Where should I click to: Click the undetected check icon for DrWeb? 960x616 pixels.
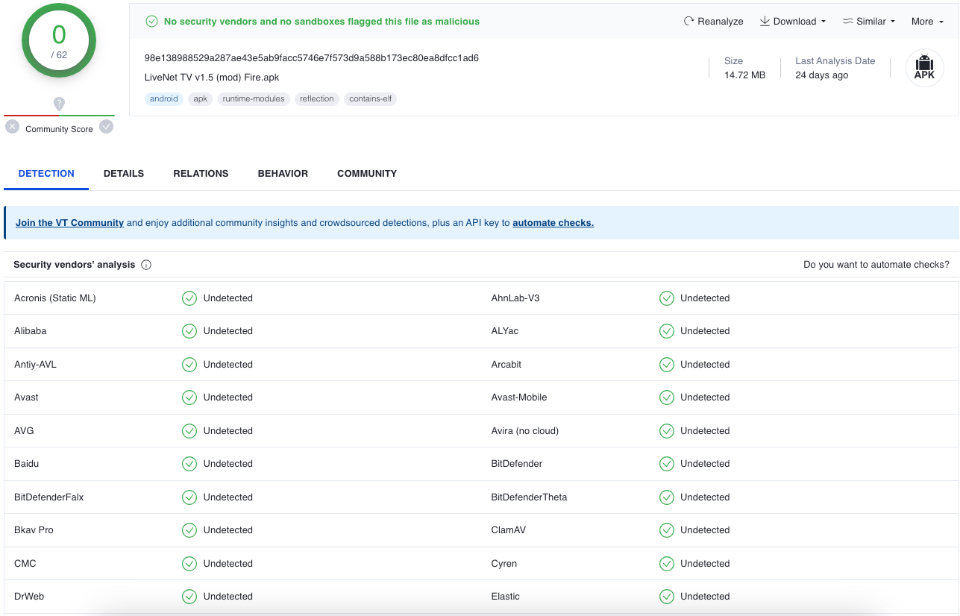pyautogui.click(x=189, y=596)
